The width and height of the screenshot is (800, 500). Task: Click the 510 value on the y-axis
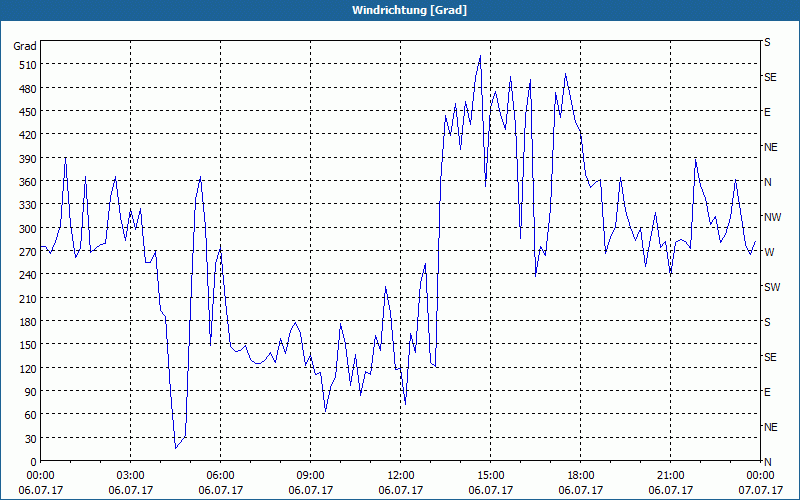pos(28,65)
